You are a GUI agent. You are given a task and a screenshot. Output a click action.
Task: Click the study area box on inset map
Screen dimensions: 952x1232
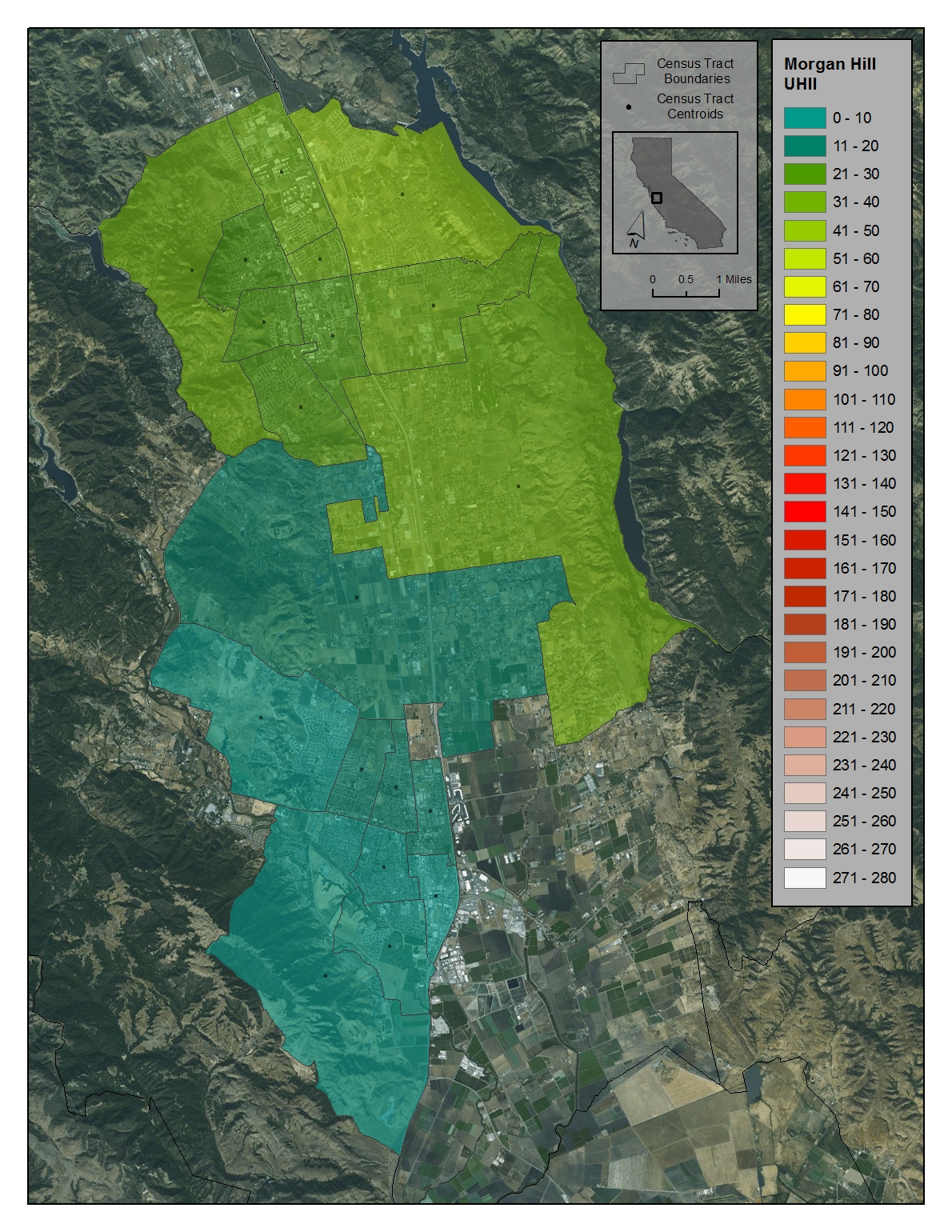[x=657, y=198]
